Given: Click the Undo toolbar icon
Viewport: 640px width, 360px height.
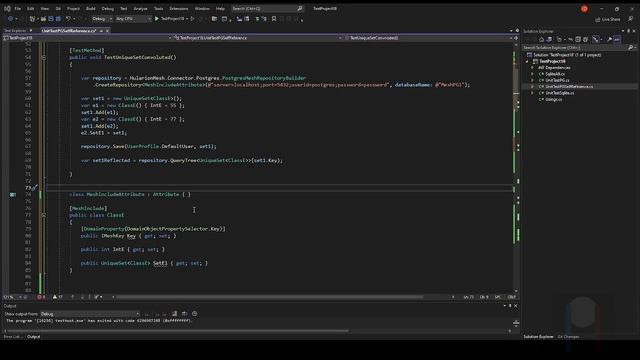Looking at the screenshot, I should [68, 19].
